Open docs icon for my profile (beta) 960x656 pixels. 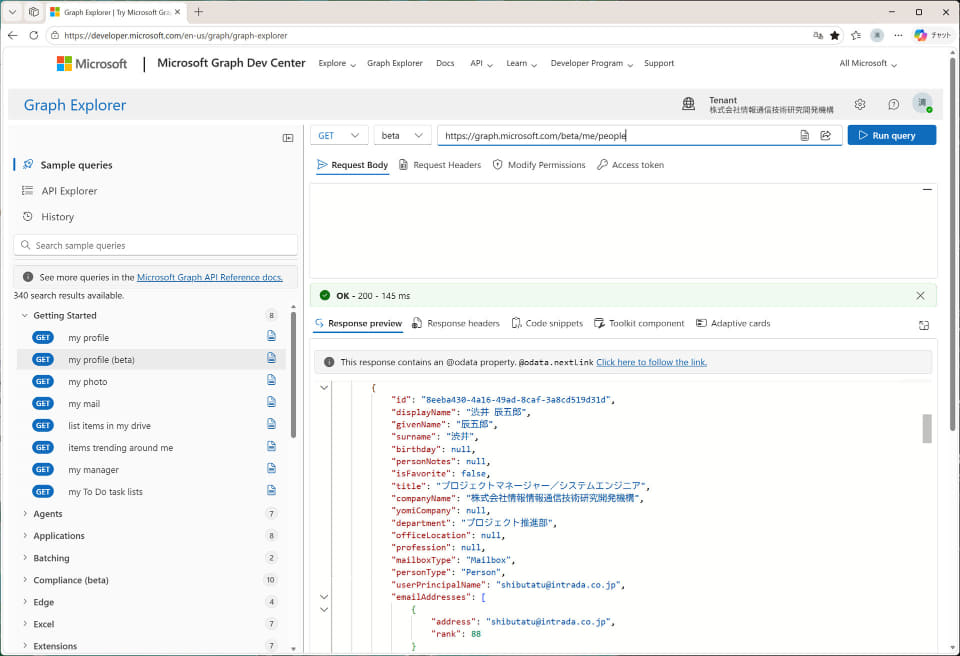click(271, 358)
